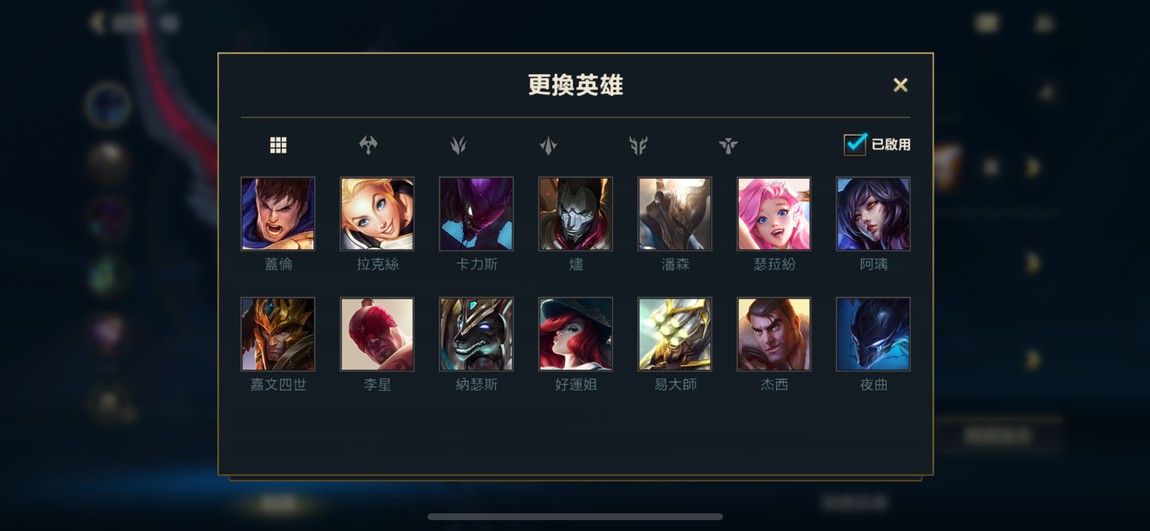The height and width of the screenshot is (531, 1150).
Task: Choose champion 蓋倫
Action: [x=278, y=213]
